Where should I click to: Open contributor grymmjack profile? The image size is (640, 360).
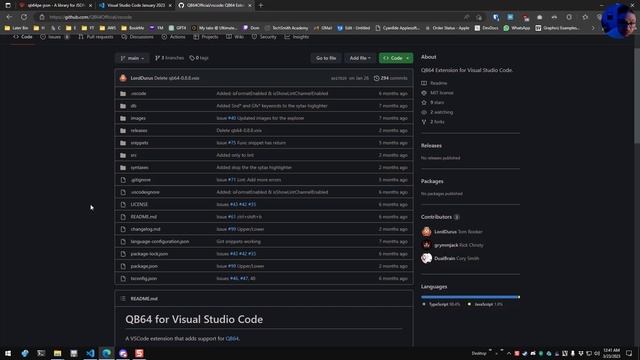(446, 245)
